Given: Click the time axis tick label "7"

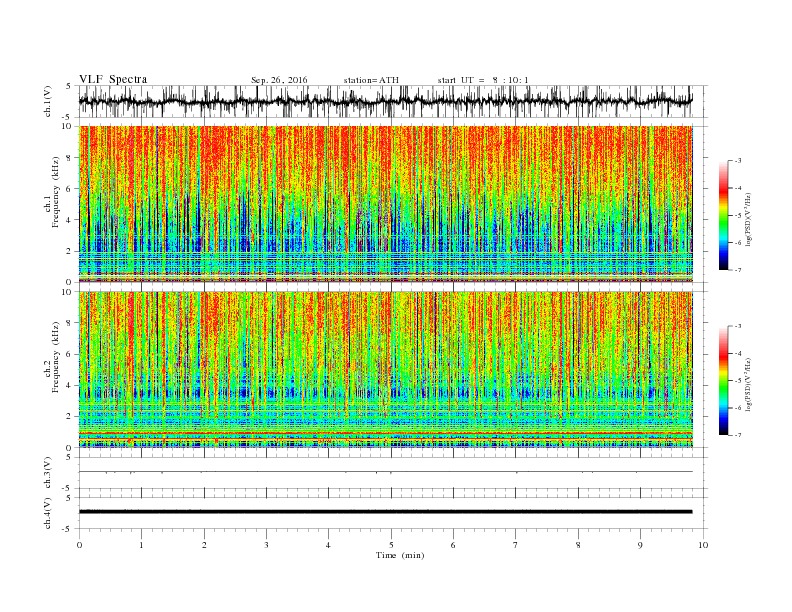Looking at the screenshot, I should point(516,545).
